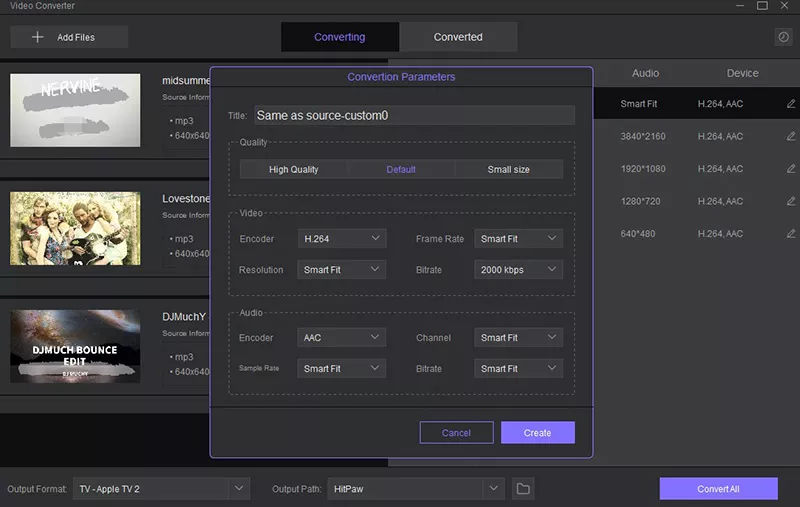This screenshot has height=507, width=800.
Task: Edit the 1280*720 preset pencil icon
Action: coord(791,201)
